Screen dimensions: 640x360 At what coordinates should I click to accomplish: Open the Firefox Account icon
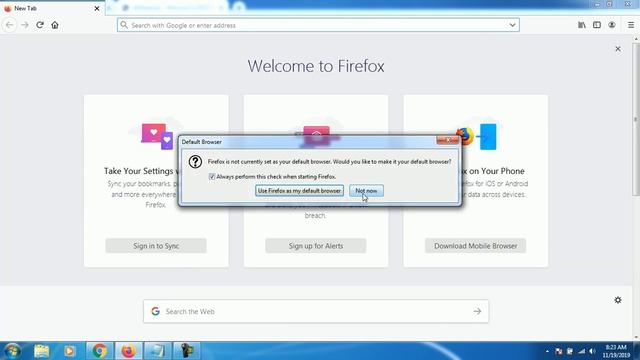coord(611,25)
